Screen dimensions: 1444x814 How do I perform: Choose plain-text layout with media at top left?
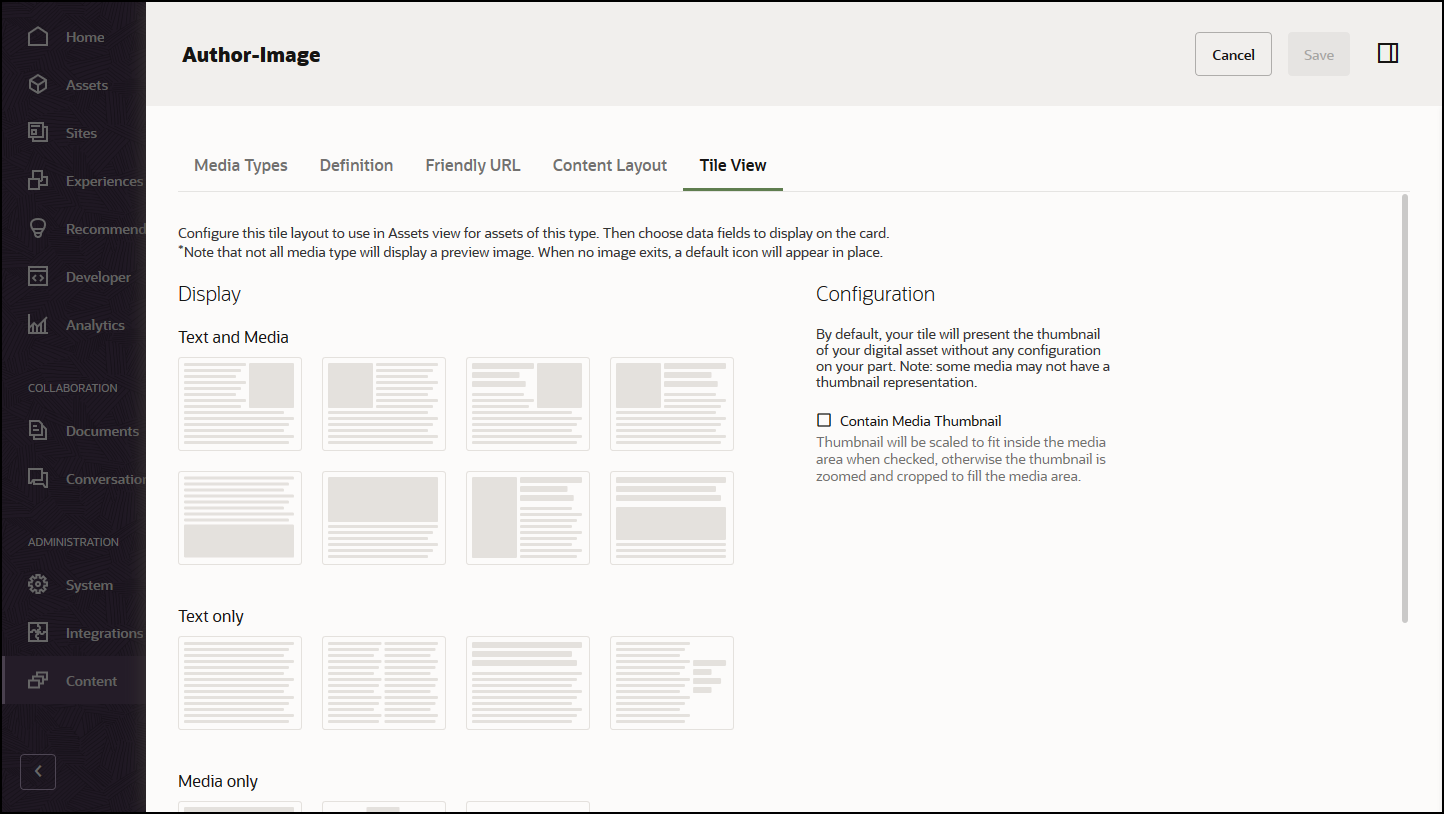click(x=384, y=404)
